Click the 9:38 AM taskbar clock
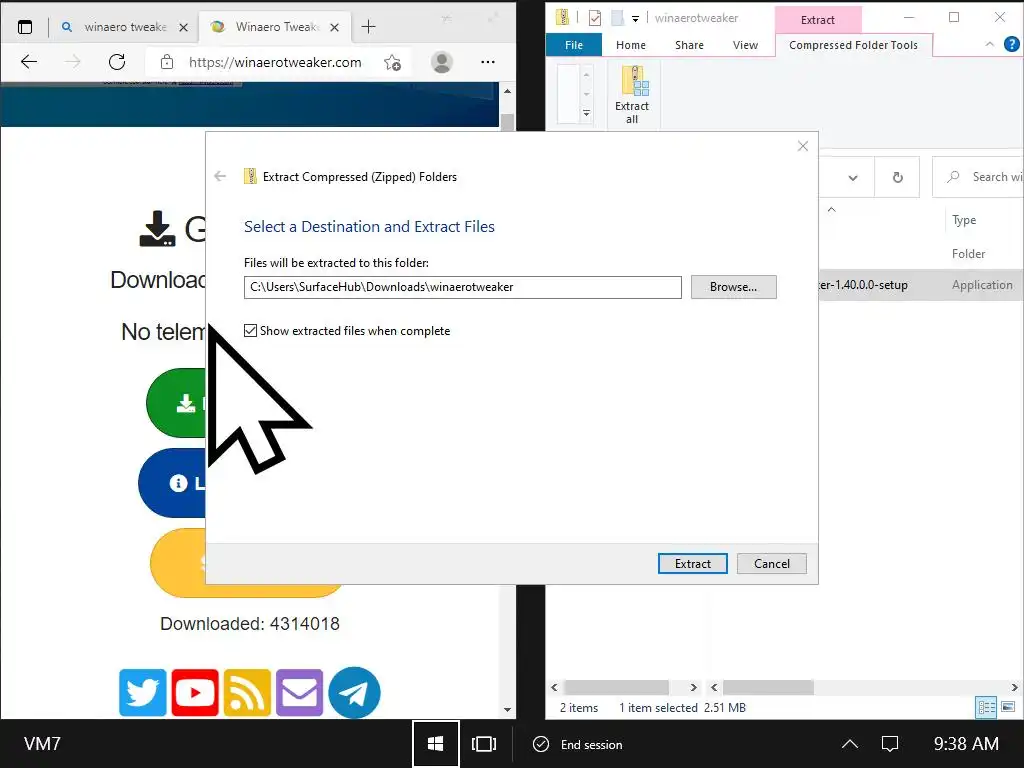The height and width of the screenshot is (768, 1024). (966, 744)
